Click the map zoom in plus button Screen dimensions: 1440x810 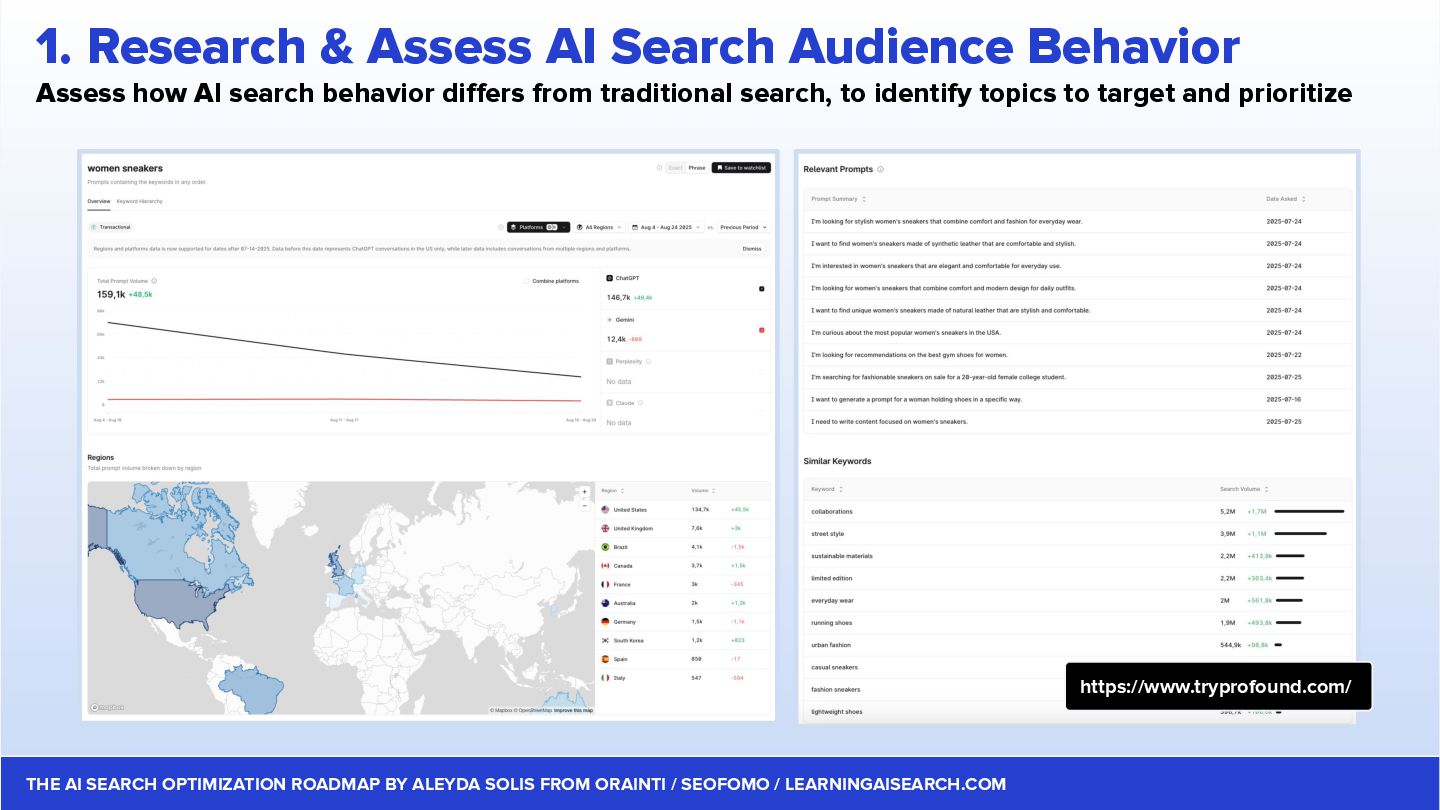coord(585,492)
